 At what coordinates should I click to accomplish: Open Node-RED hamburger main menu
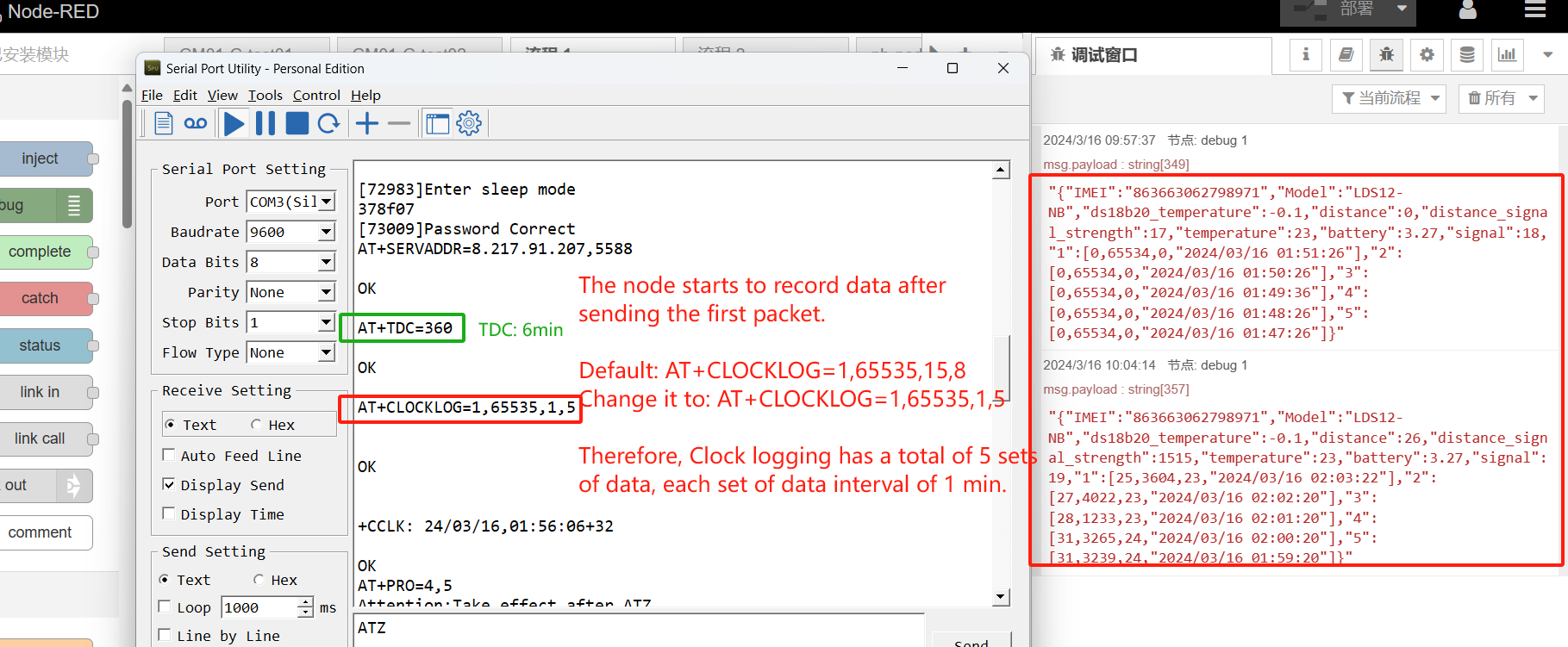[x=1535, y=9]
